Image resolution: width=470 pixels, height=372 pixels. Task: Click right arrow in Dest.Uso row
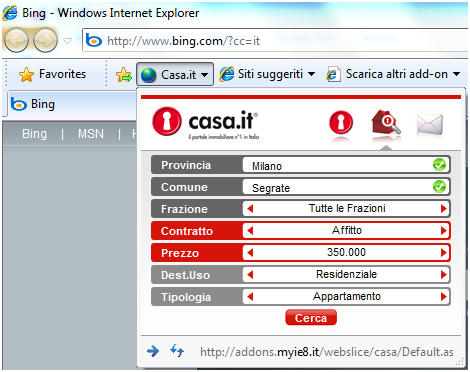click(443, 275)
